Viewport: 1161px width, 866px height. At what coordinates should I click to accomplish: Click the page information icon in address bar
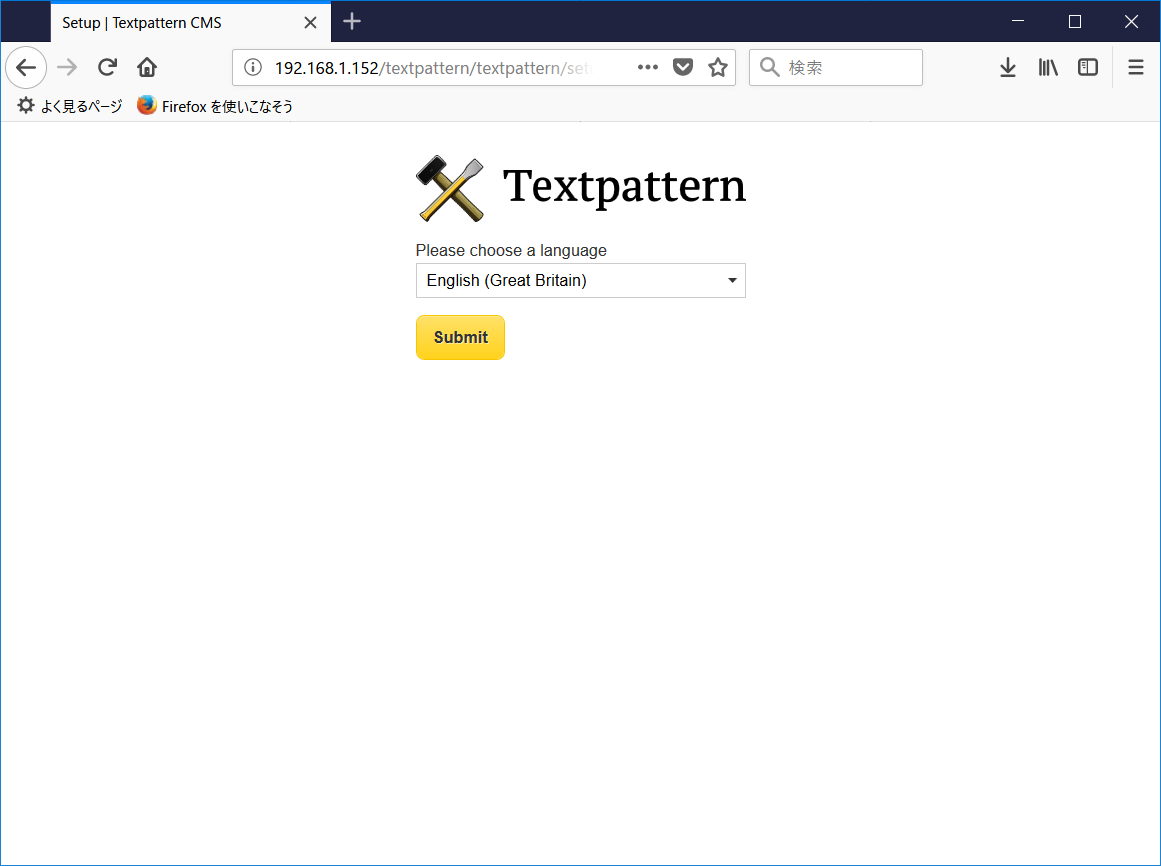(253, 68)
